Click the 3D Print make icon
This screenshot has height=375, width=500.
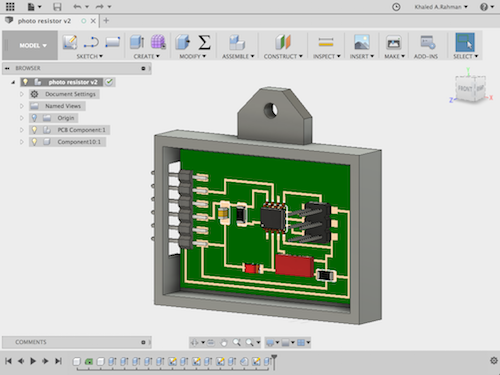click(x=394, y=42)
